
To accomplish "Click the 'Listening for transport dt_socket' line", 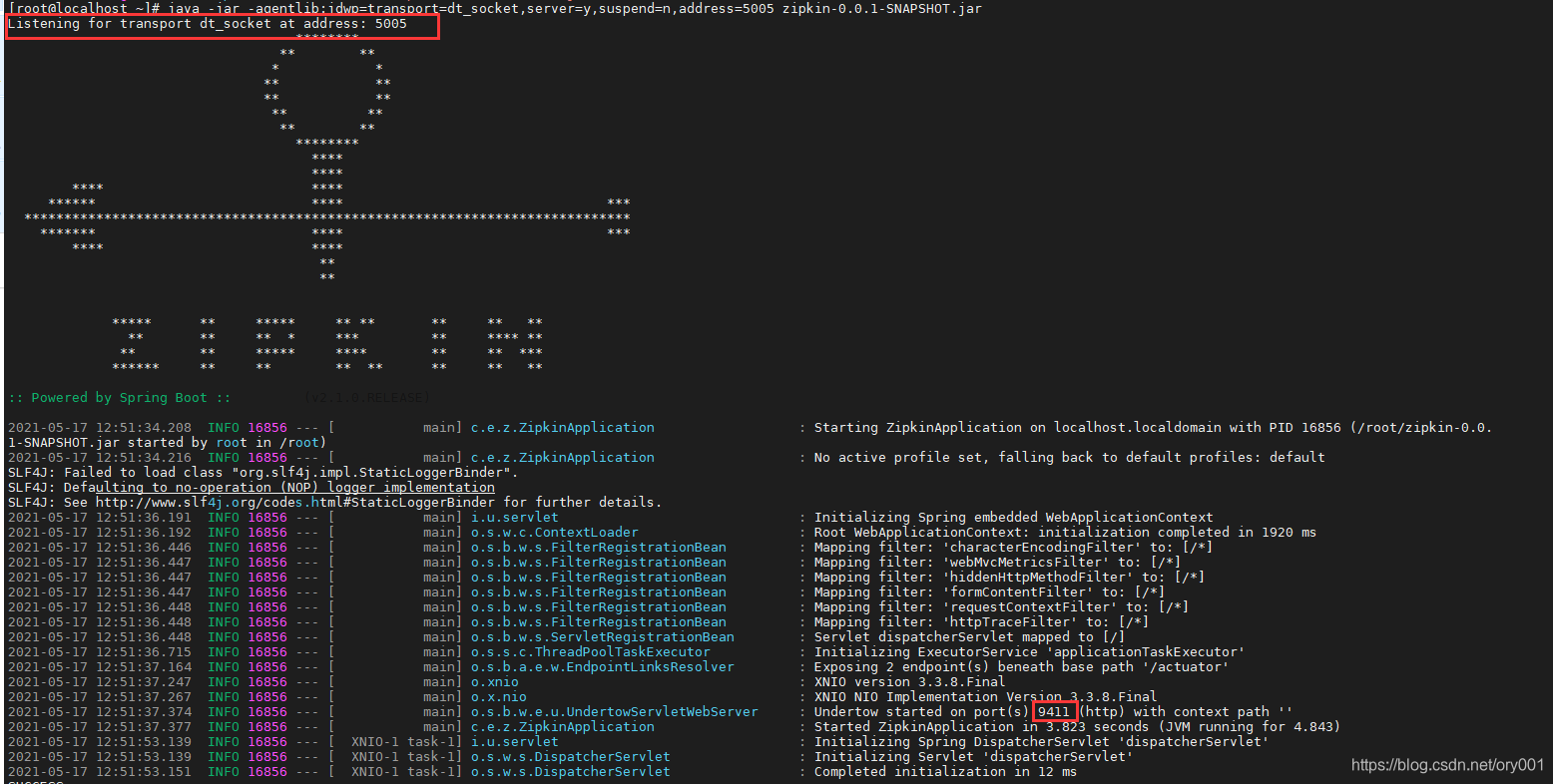I will pos(208,24).
